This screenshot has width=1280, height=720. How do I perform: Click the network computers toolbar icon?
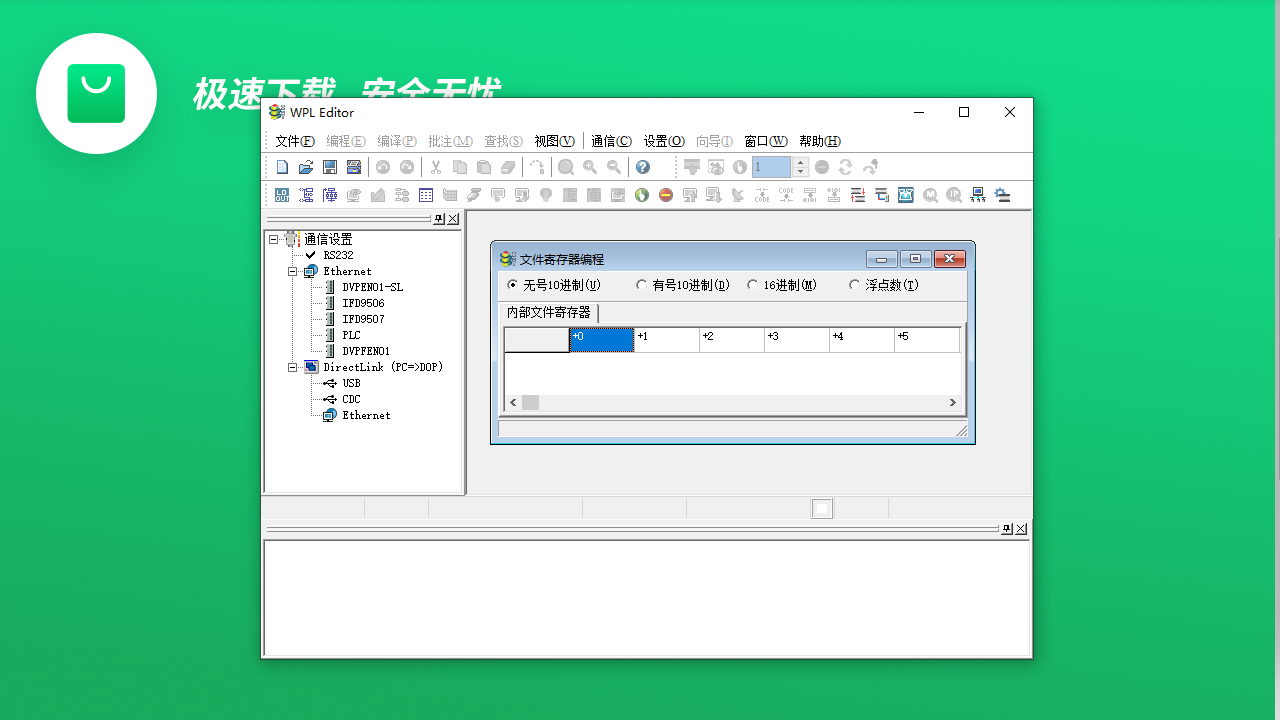tap(978, 195)
